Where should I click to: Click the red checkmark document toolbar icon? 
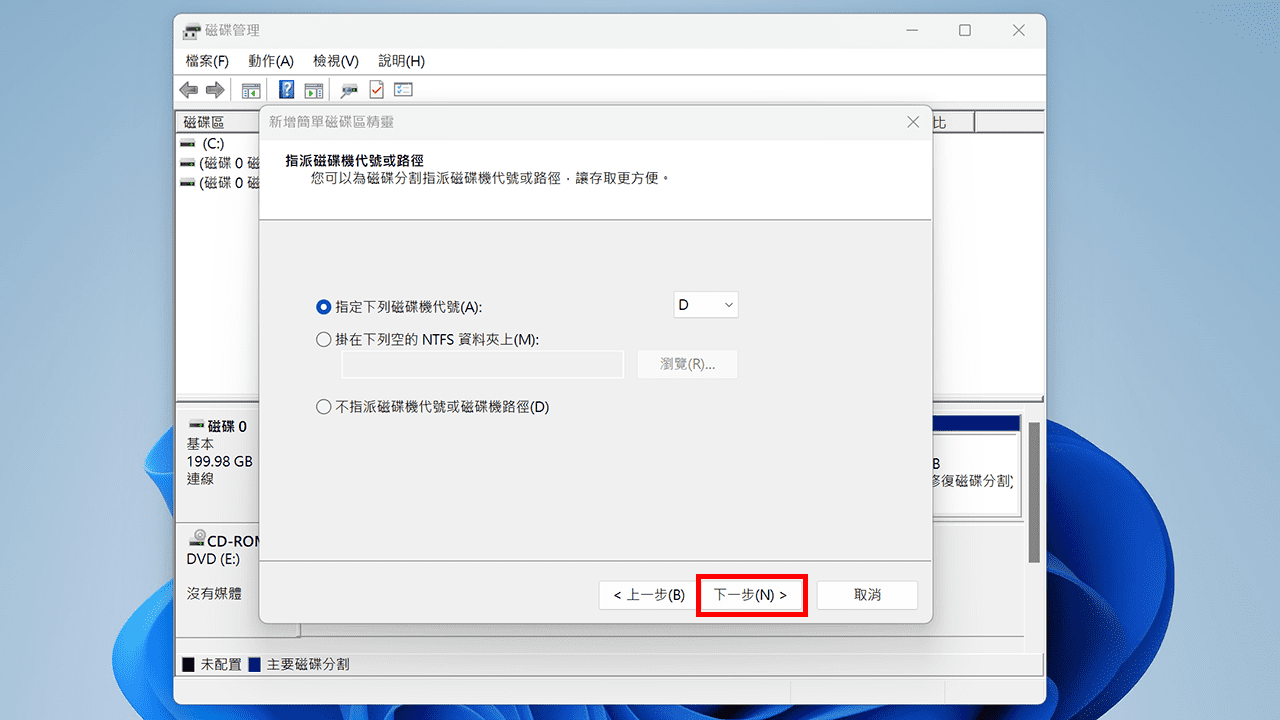376,90
